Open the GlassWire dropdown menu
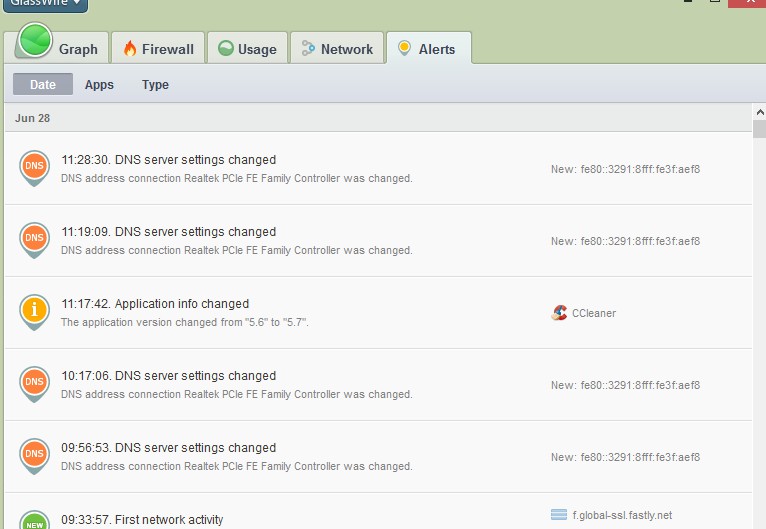This screenshot has height=529, width=766. pyautogui.click(x=45, y=4)
